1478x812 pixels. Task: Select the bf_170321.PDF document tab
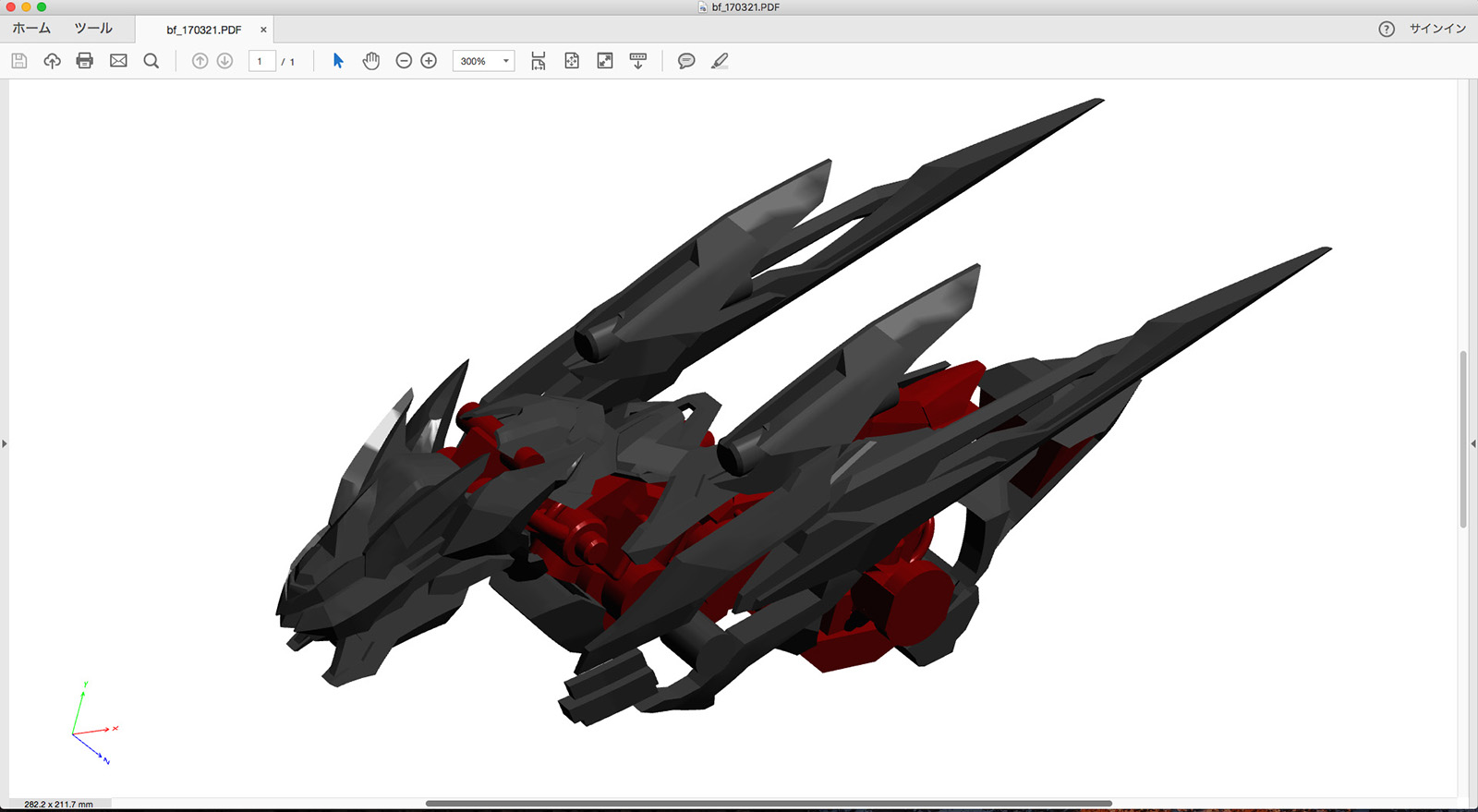[204, 30]
